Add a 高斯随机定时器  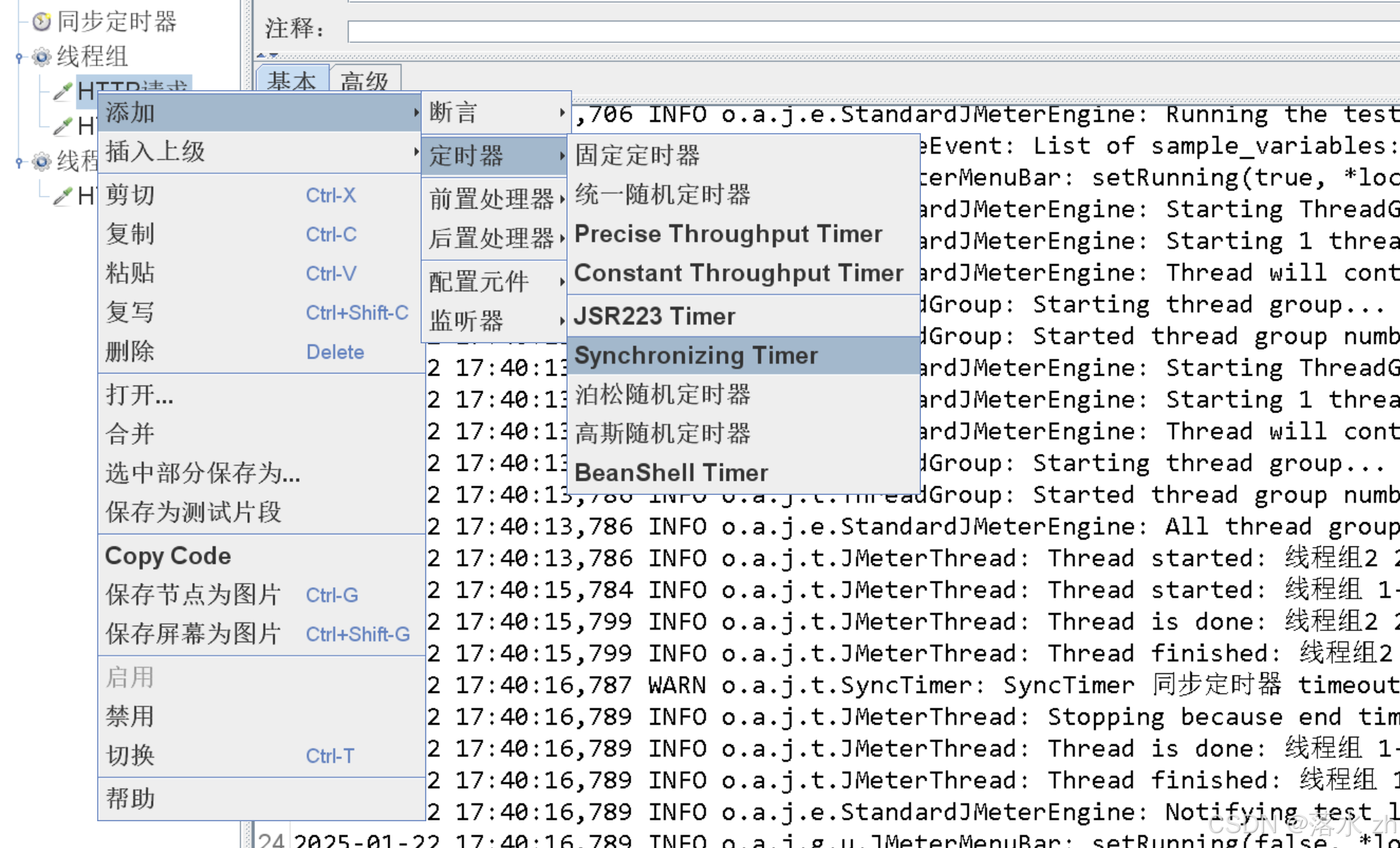click(x=743, y=434)
